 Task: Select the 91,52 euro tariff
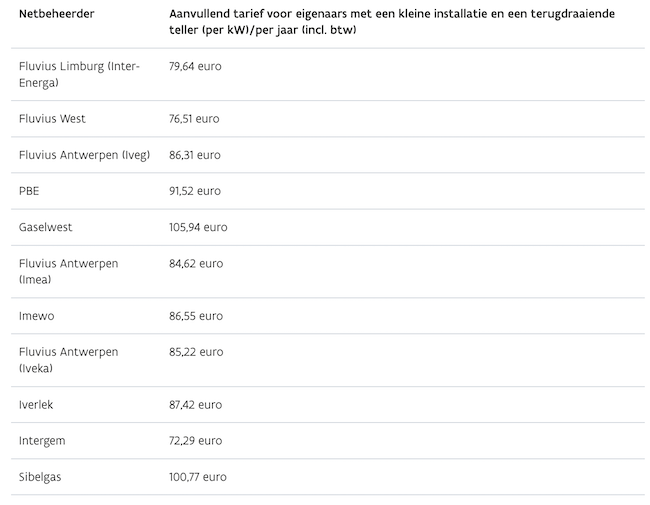(x=195, y=191)
